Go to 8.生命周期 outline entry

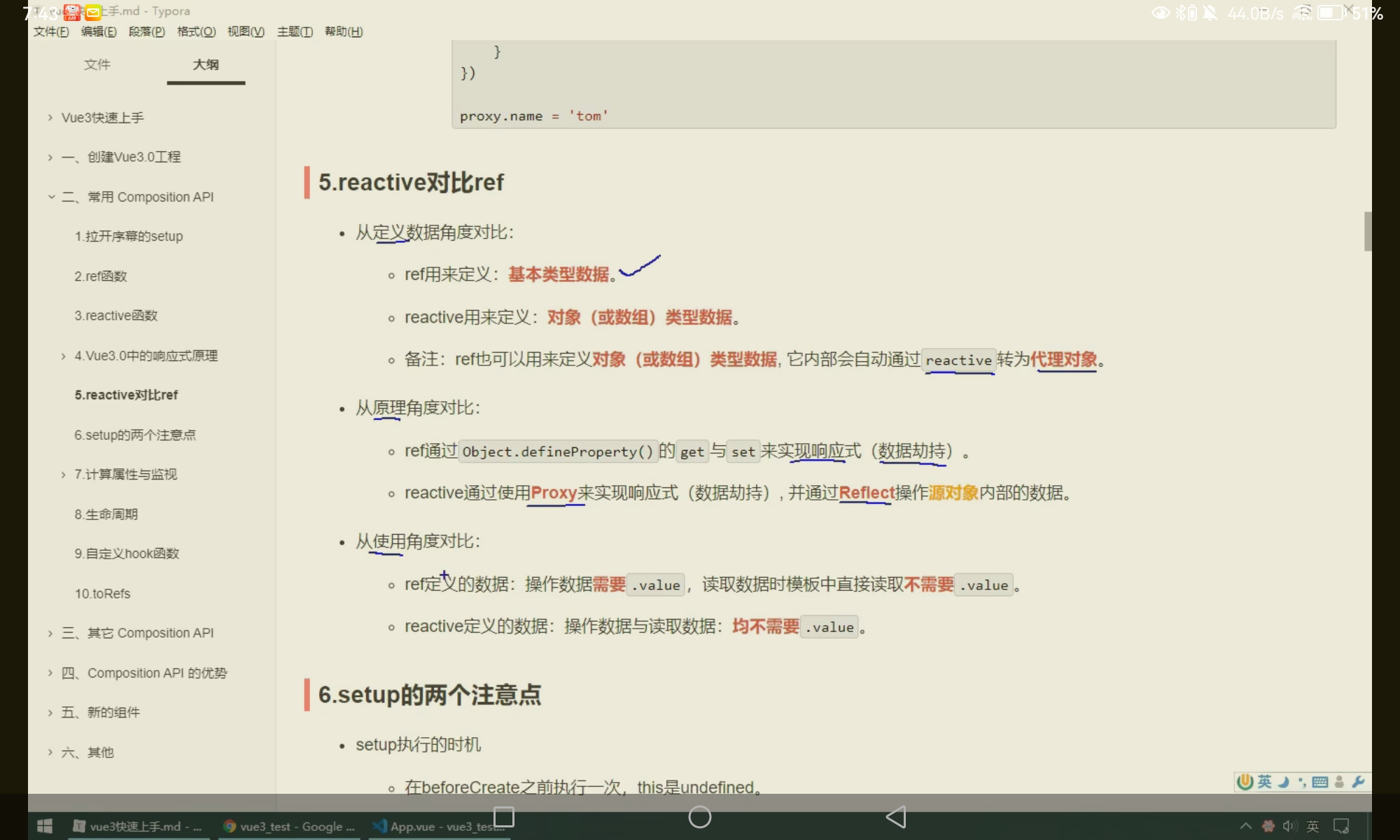tap(106, 514)
